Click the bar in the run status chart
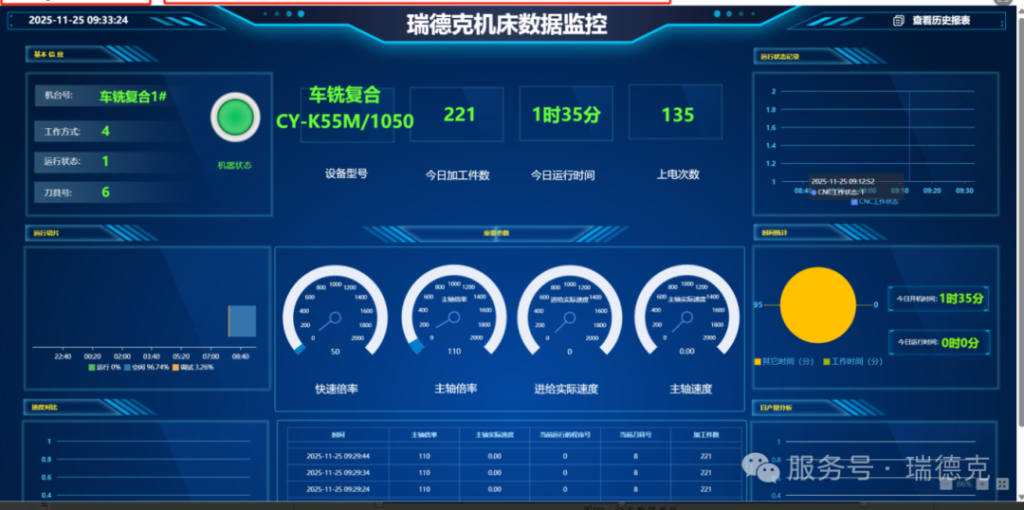 pyautogui.click(x=242, y=321)
